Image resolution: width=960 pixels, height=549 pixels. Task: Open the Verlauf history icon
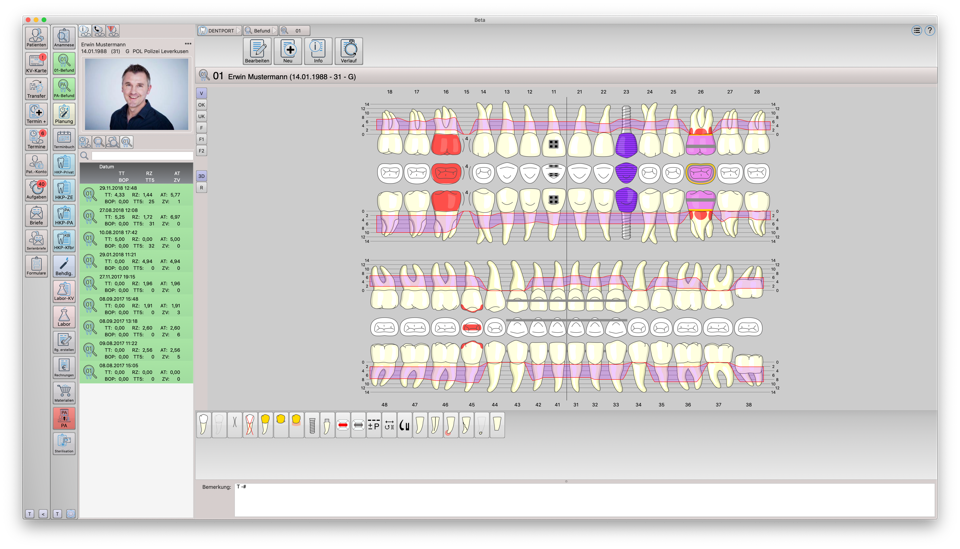[x=349, y=51]
